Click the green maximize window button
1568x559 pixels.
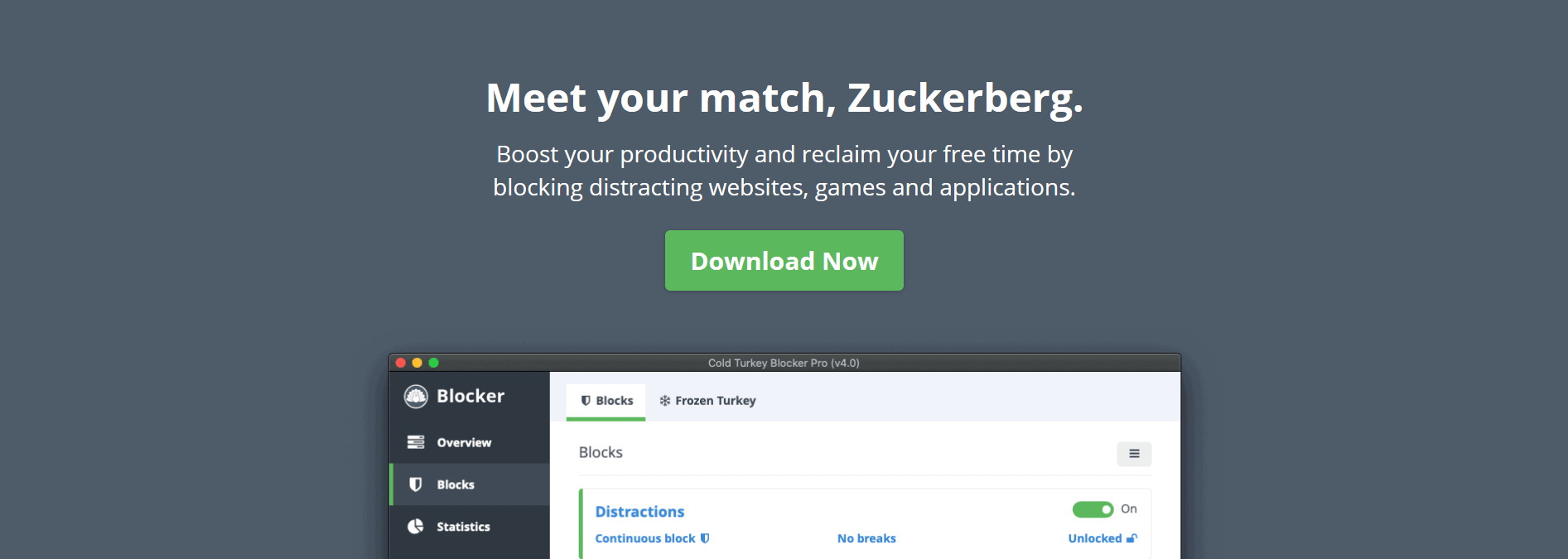pyautogui.click(x=433, y=363)
